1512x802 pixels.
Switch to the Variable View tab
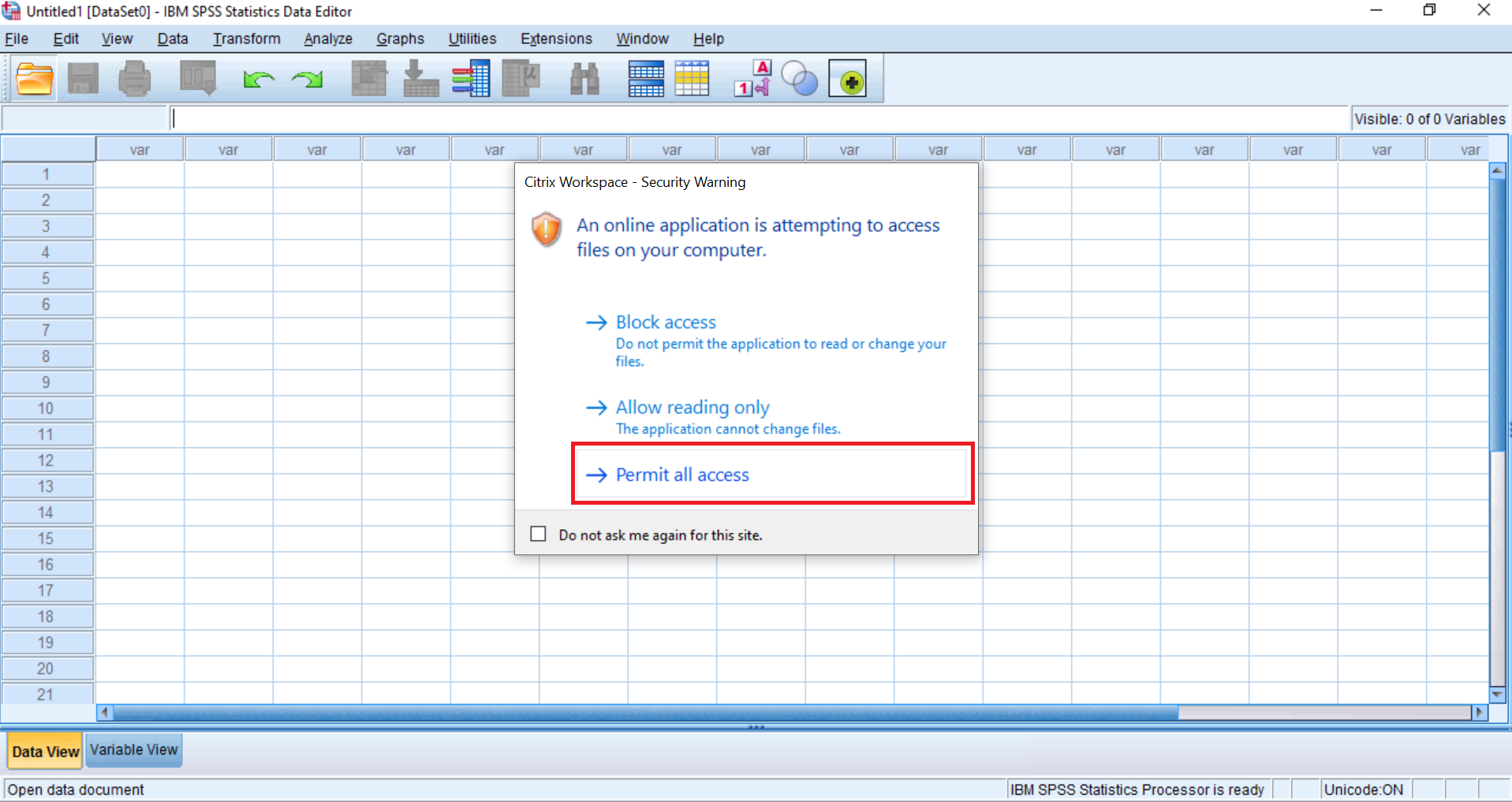pos(134,749)
